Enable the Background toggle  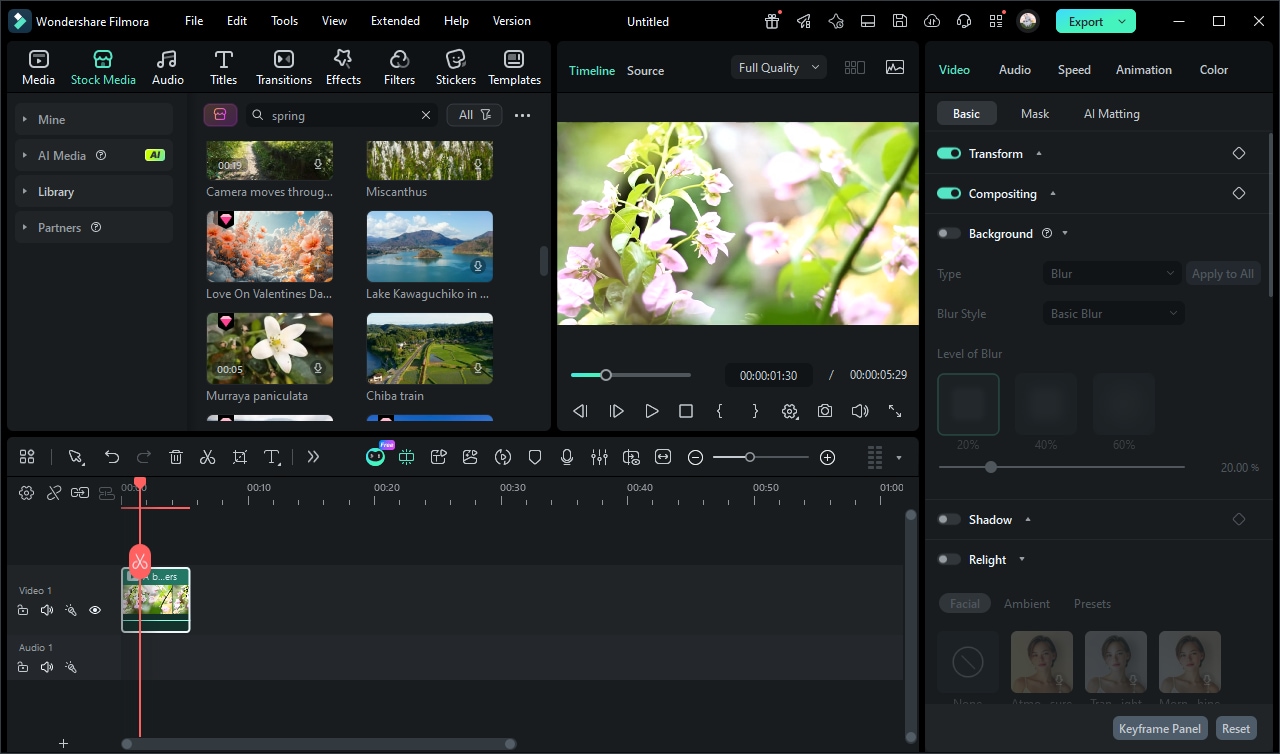[x=949, y=233]
